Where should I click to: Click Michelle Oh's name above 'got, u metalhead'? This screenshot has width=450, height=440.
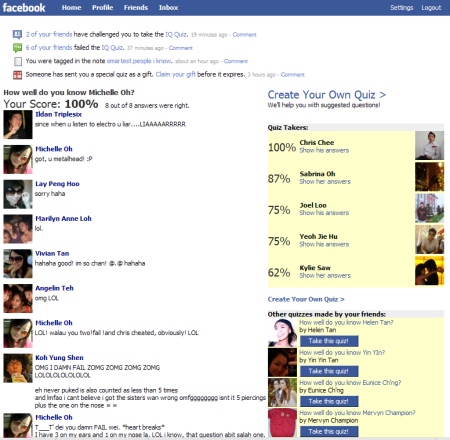click(54, 149)
